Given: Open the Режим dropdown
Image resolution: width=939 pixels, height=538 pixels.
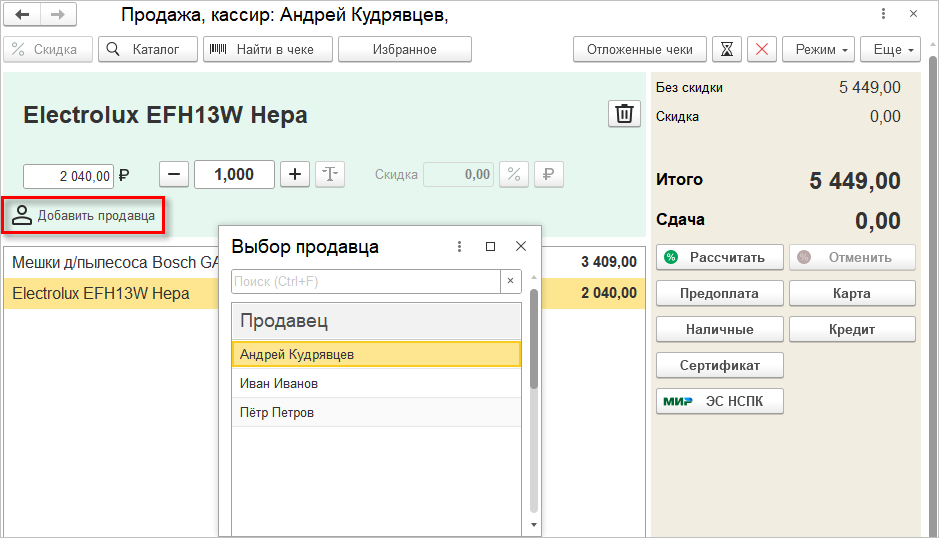Looking at the screenshot, I should (x=818, y=49).
